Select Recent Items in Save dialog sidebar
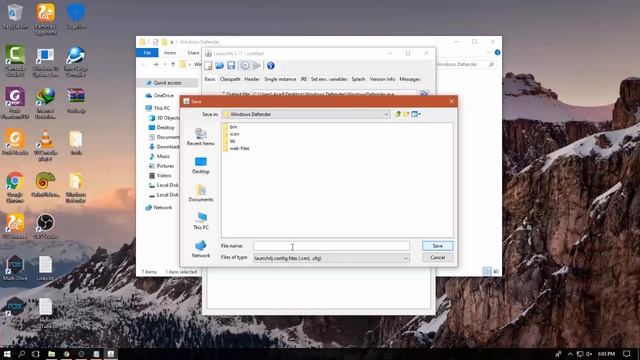 click(x=200, y=137)
